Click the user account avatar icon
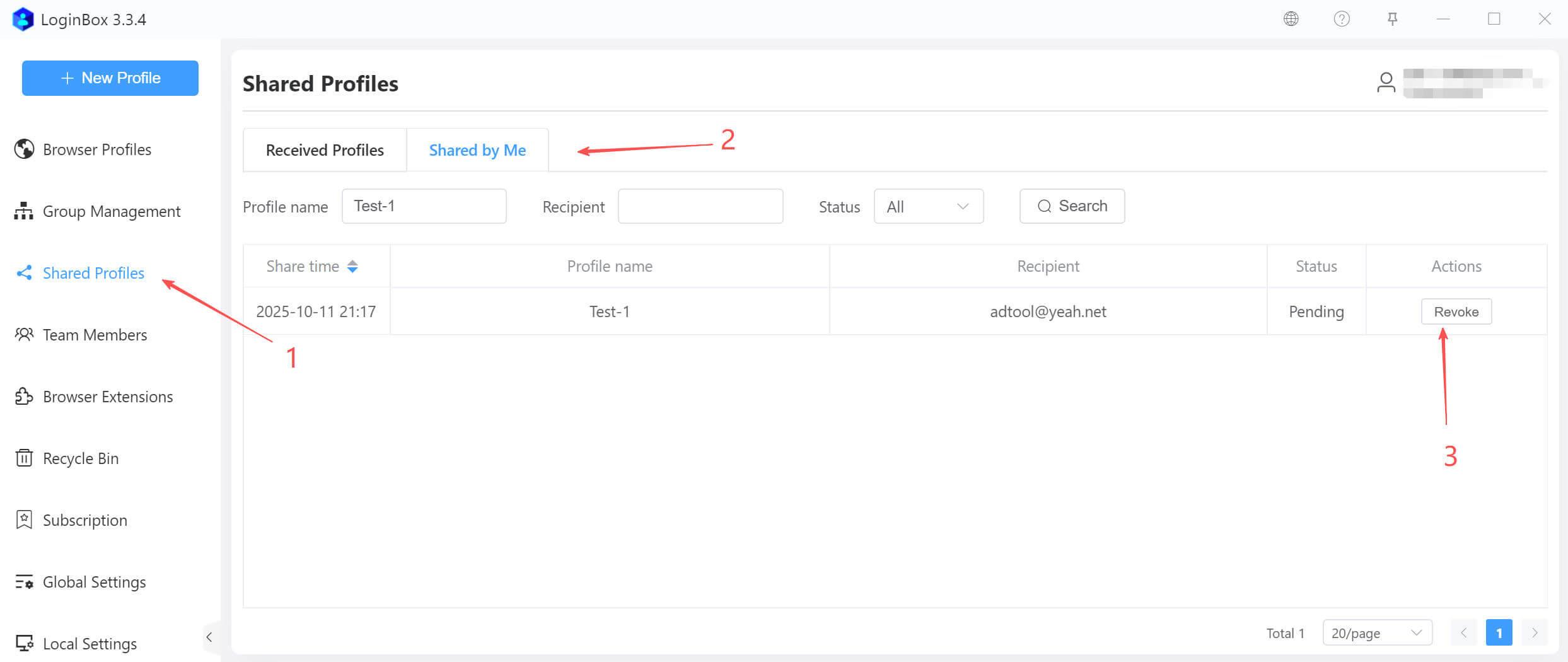 [x=1386, y=83]
